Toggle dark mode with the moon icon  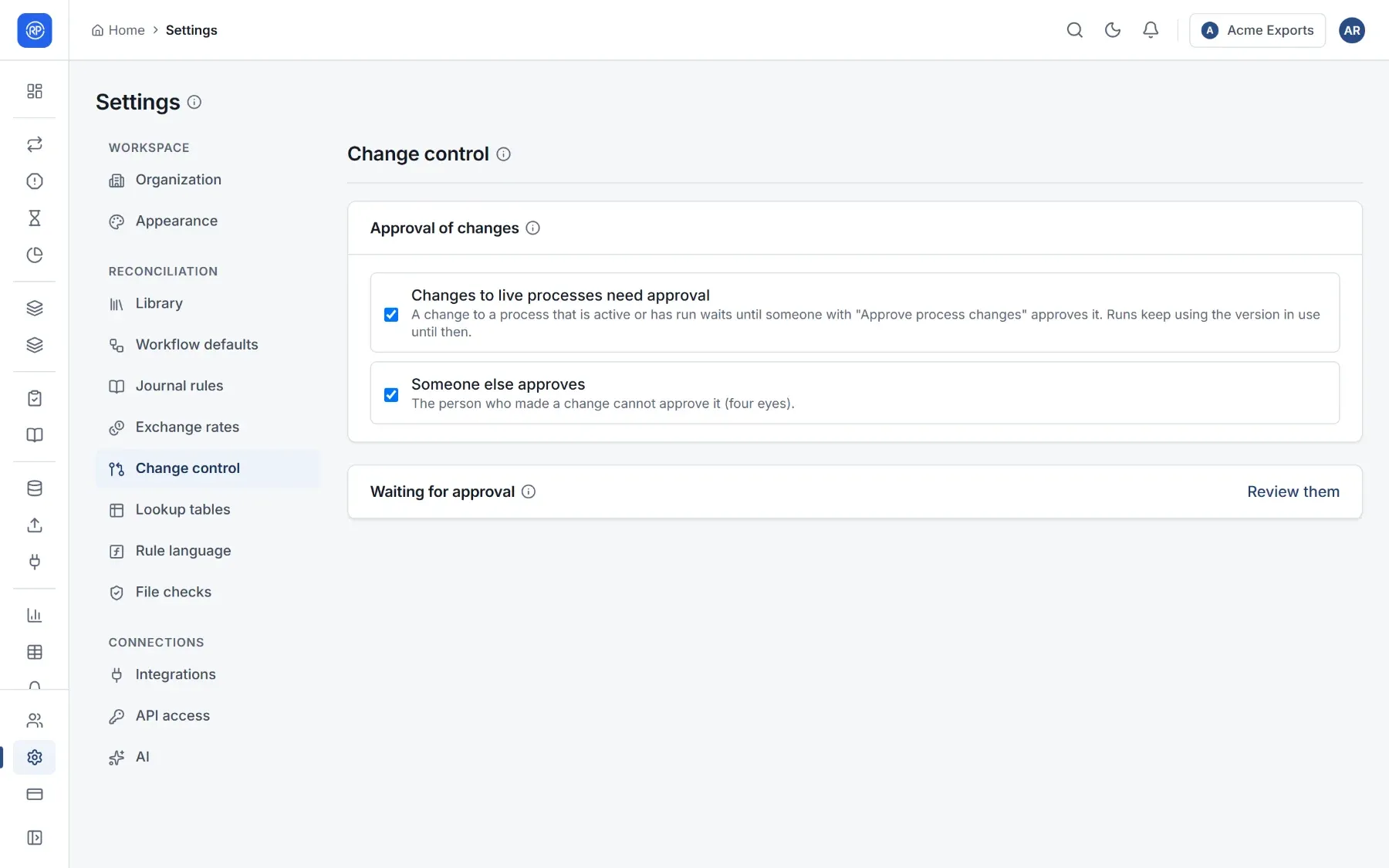pyautogui.click(x=1112, y=30)
